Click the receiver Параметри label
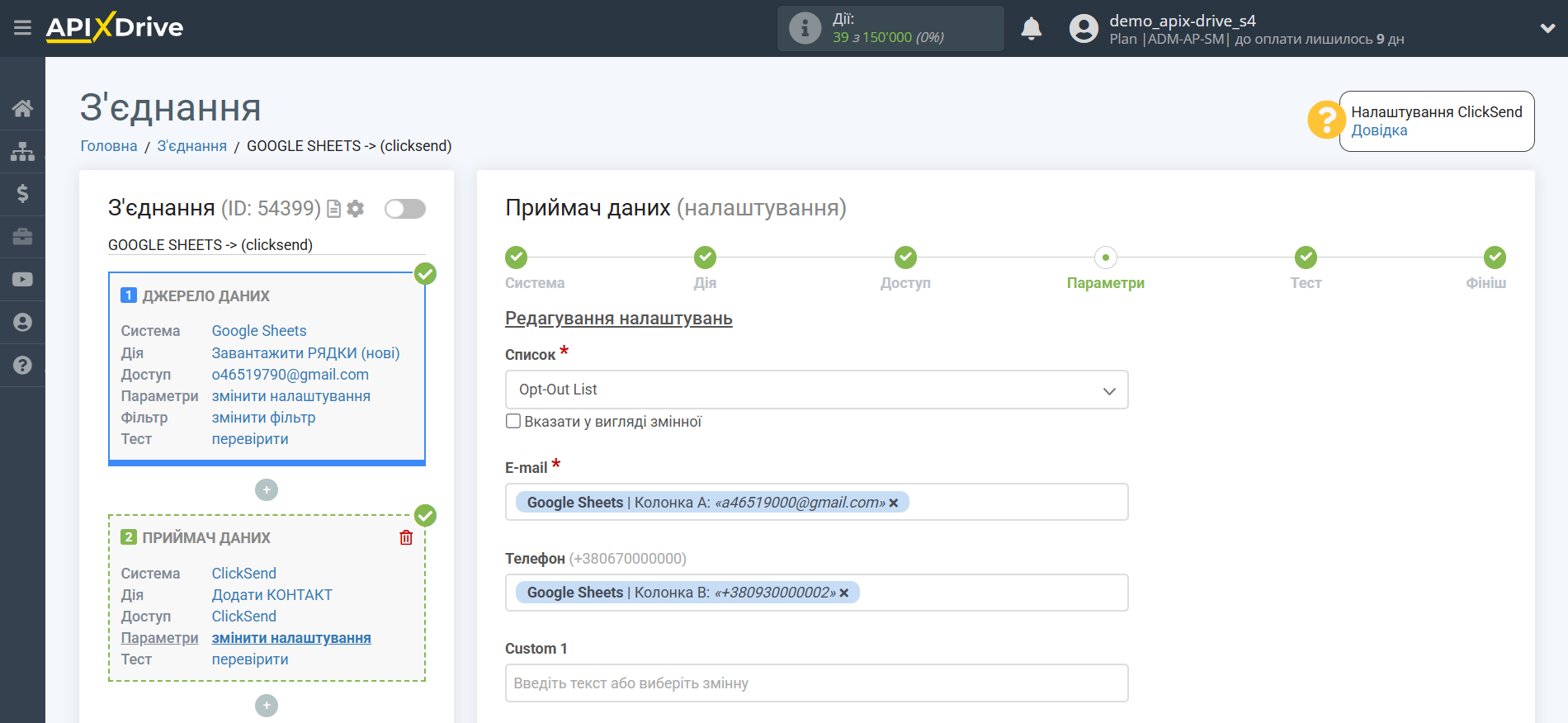Viewport: 1568px width, 723px height. click(x=159, y=638)
